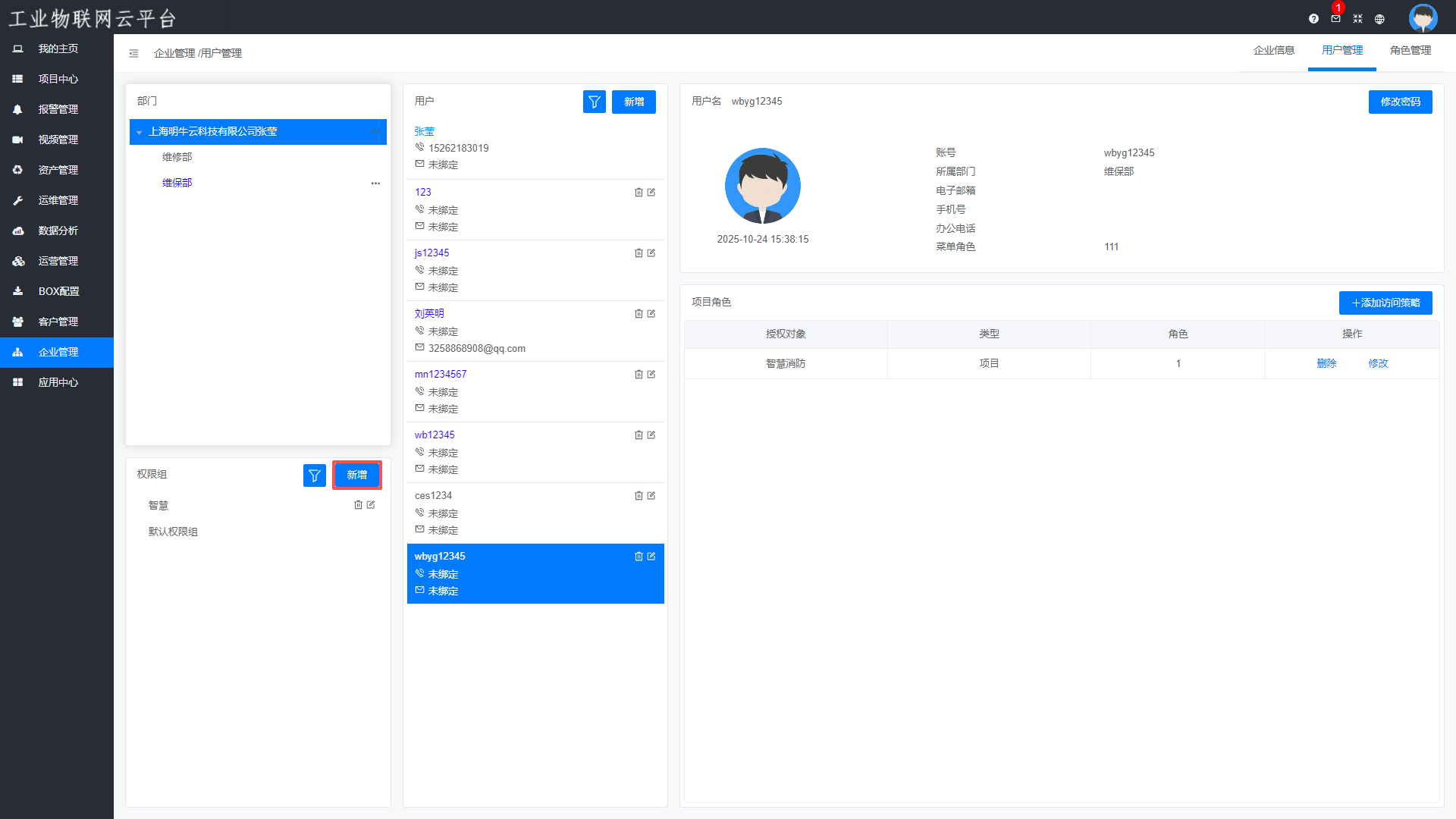This screenshot has width=1456, height=819.
Task: Open the 维保部 more options menu
Action: (x=375, y=184)
